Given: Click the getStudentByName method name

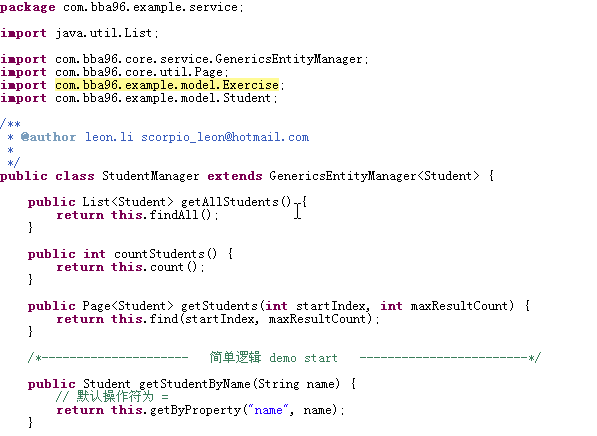Looking at the screenshot, I should click(195, 384).
